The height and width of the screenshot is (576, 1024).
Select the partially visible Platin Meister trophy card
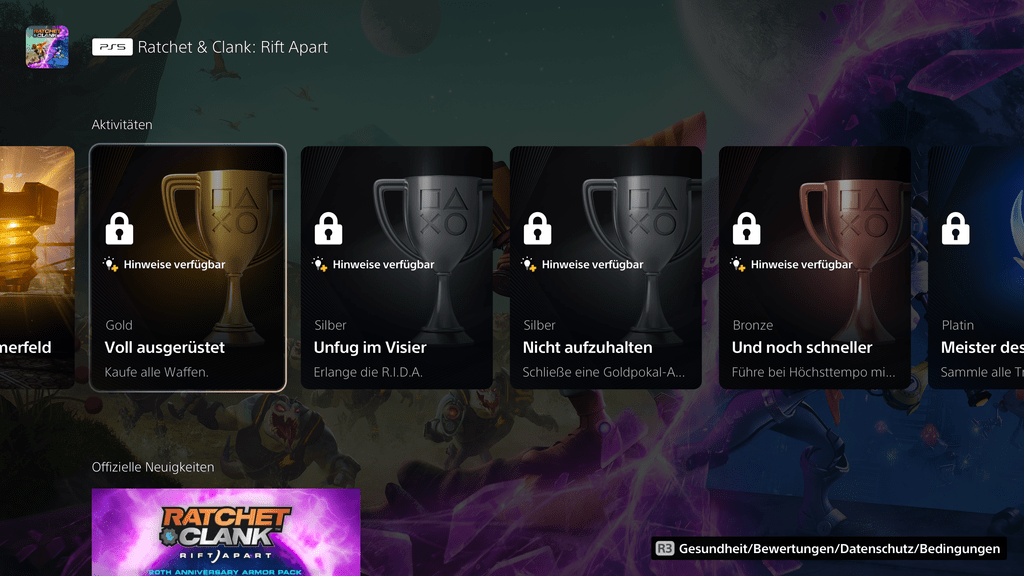[x=976, y=268]
